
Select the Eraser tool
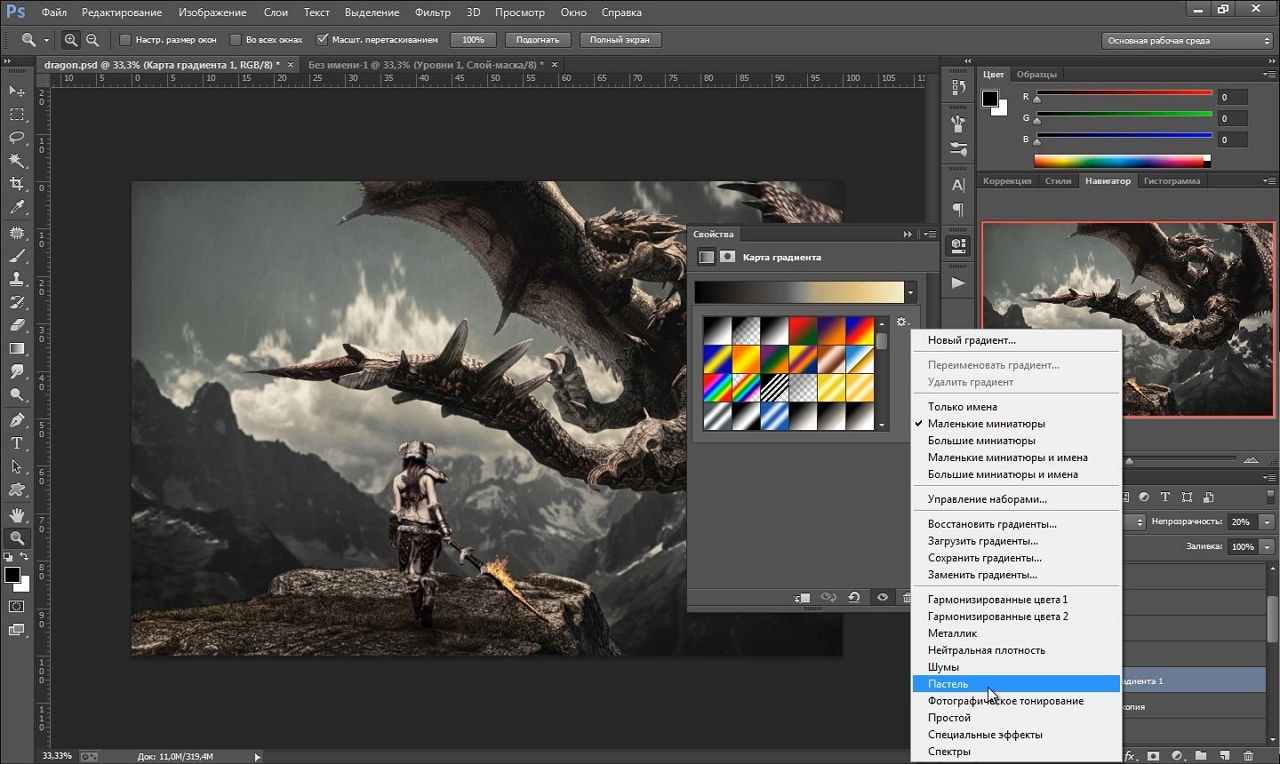17,325
